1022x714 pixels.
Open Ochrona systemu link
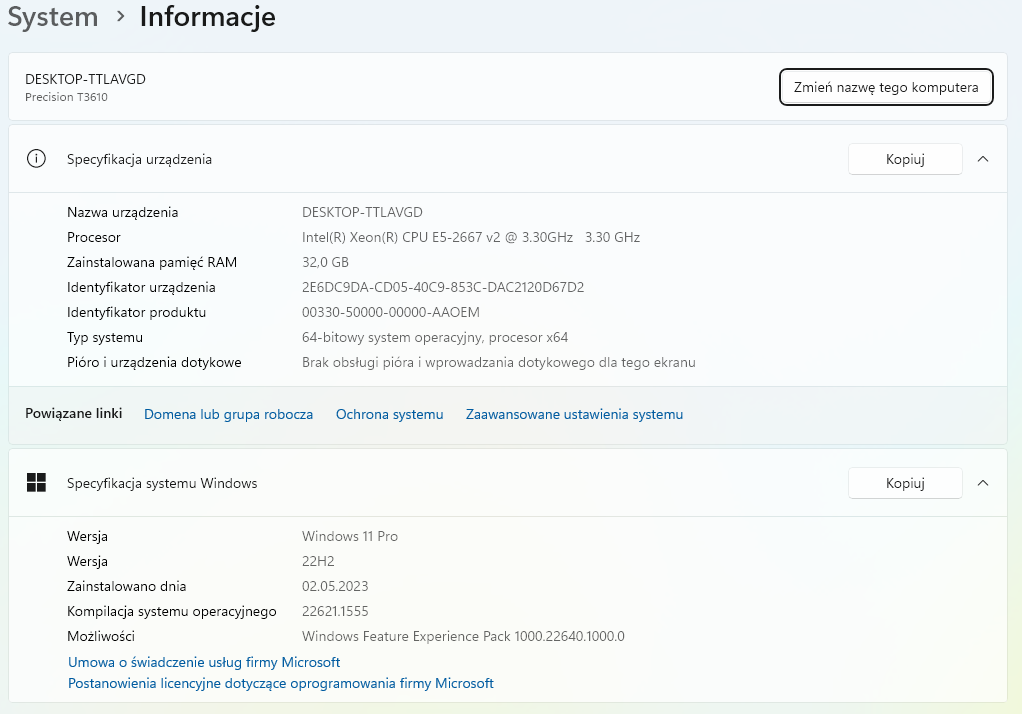pos(389,414)
